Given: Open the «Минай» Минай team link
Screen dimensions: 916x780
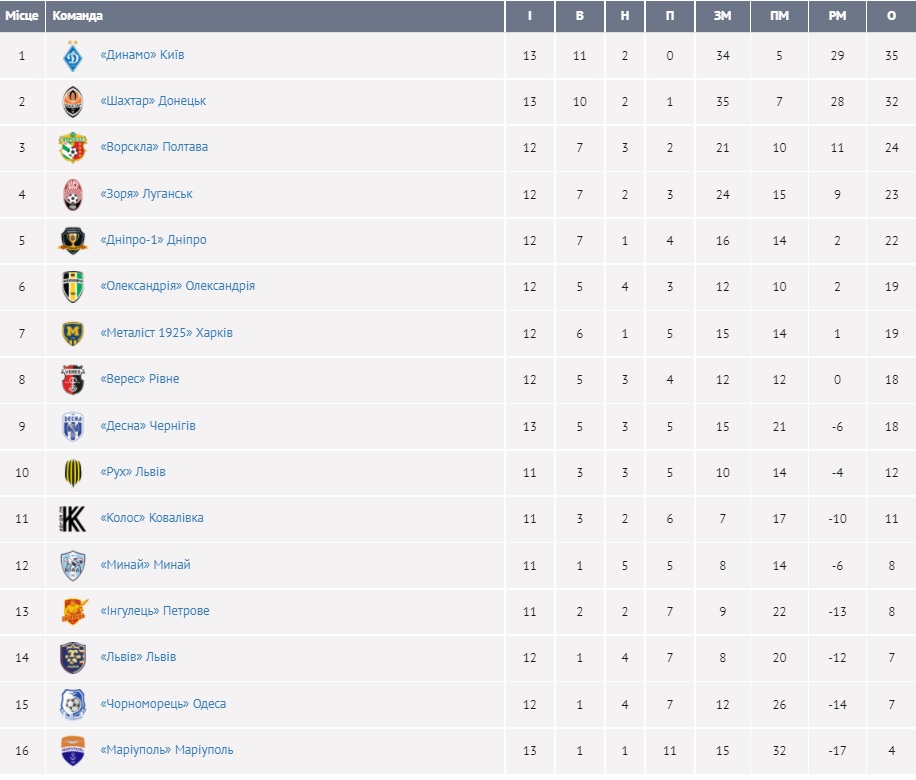Looking at the screenshot, I should [145, 565].
